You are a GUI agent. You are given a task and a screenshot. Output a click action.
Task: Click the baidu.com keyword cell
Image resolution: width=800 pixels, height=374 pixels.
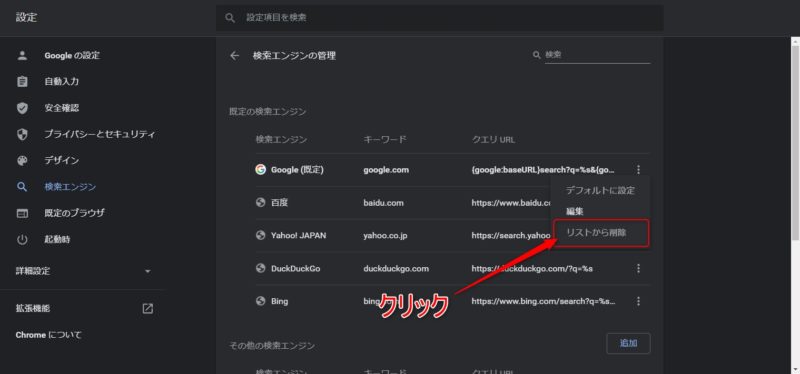coord(384,203)
